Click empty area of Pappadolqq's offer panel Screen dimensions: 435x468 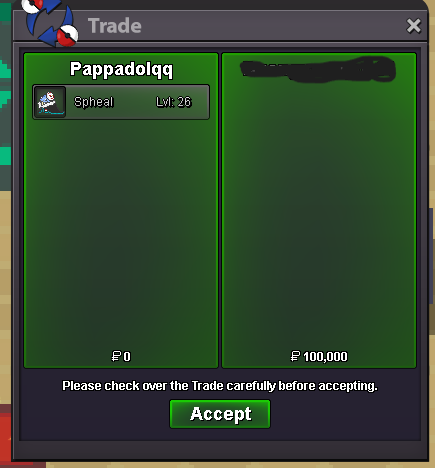(x=121, y=233)
